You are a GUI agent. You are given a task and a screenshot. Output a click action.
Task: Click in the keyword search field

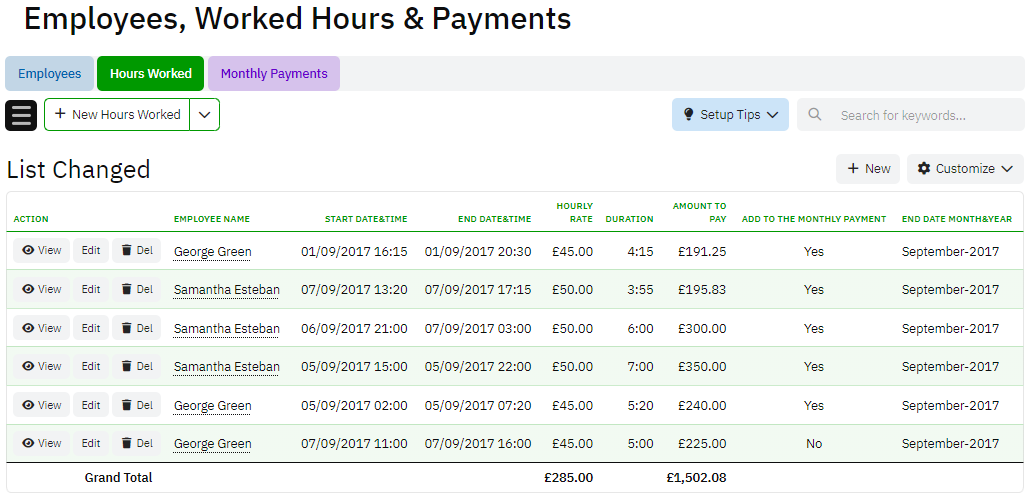[925, 115]
